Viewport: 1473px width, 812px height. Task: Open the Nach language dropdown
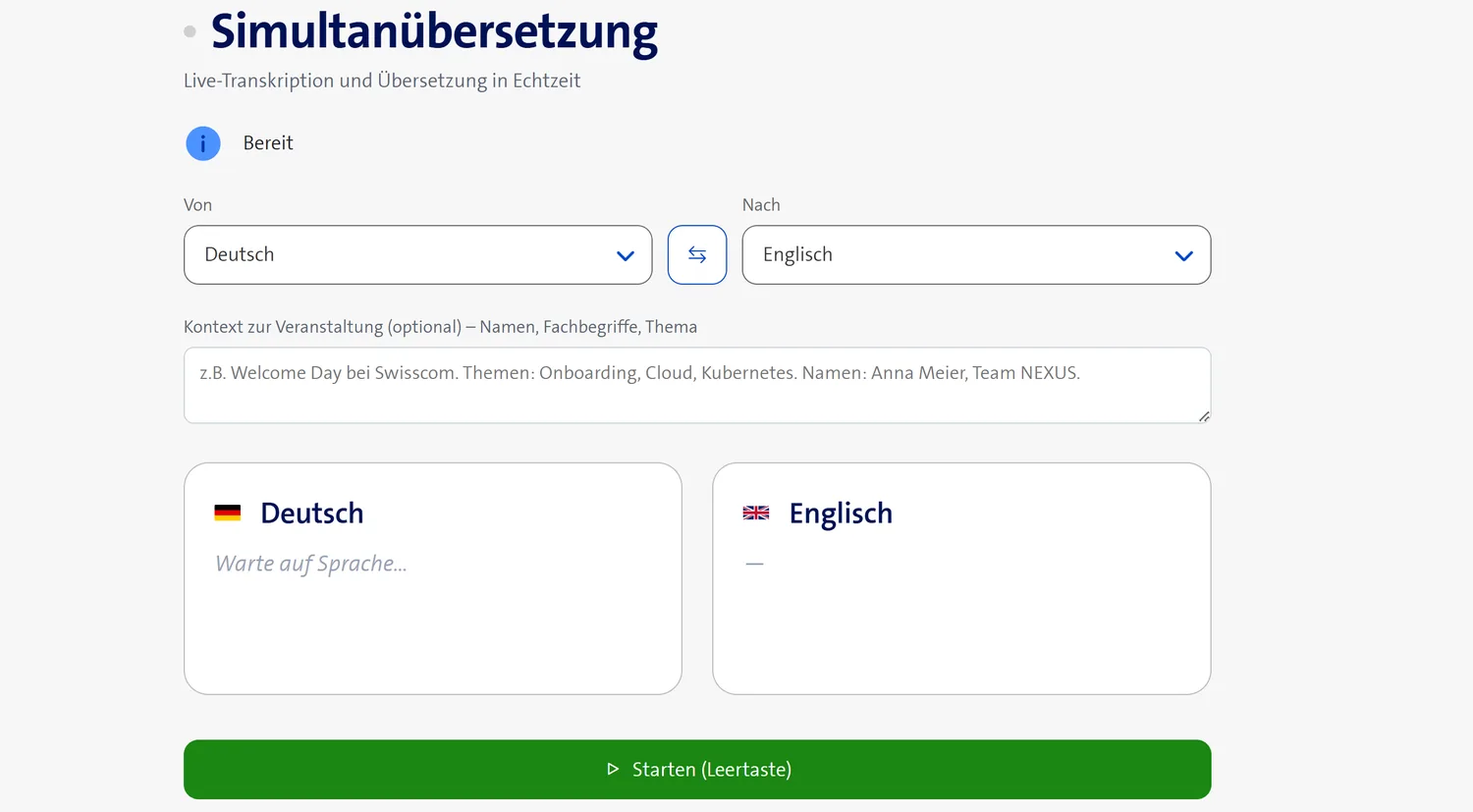pos(976,255)
